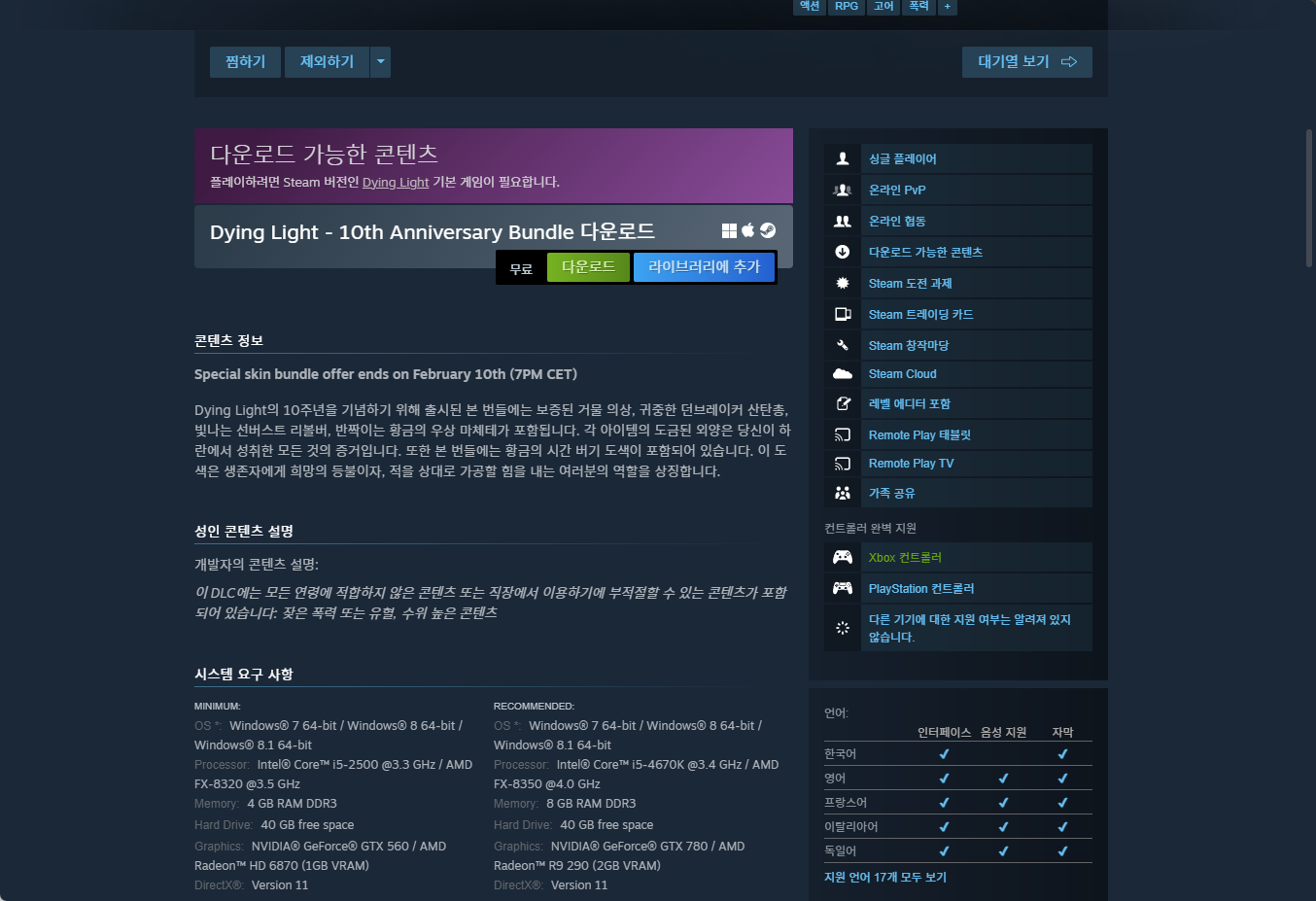Image resolution: width=1316 pixels, height=901 pixels.
Task: Show all languages via 지원 언어 17개 모두 보기
Action: pos(885,877)
